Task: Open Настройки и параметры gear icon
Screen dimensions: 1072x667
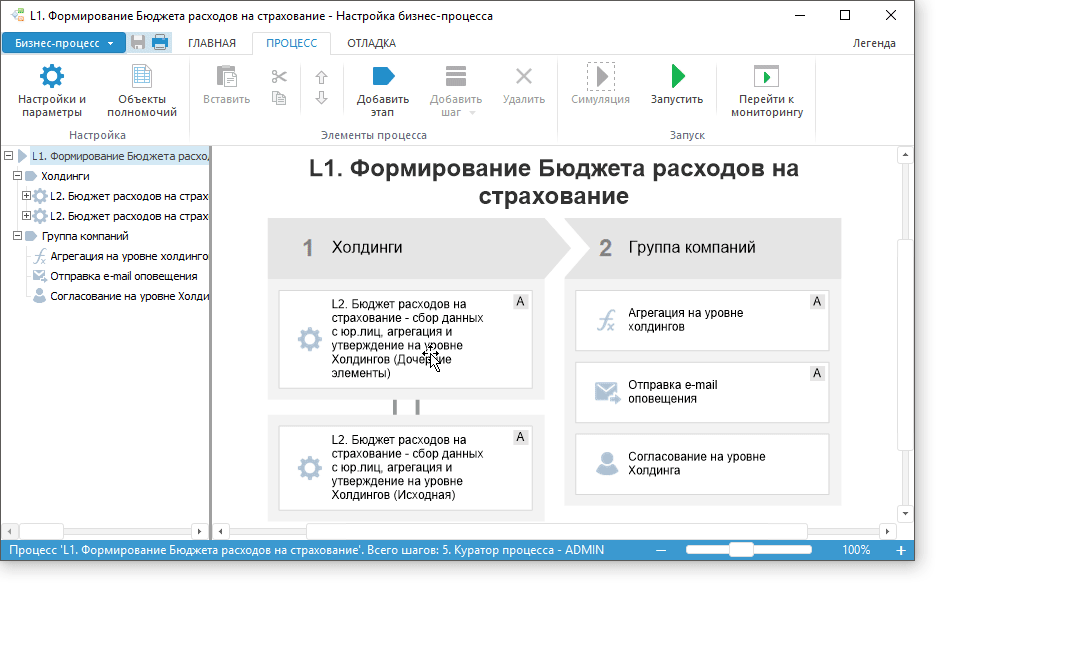Action: pos(51,77)
